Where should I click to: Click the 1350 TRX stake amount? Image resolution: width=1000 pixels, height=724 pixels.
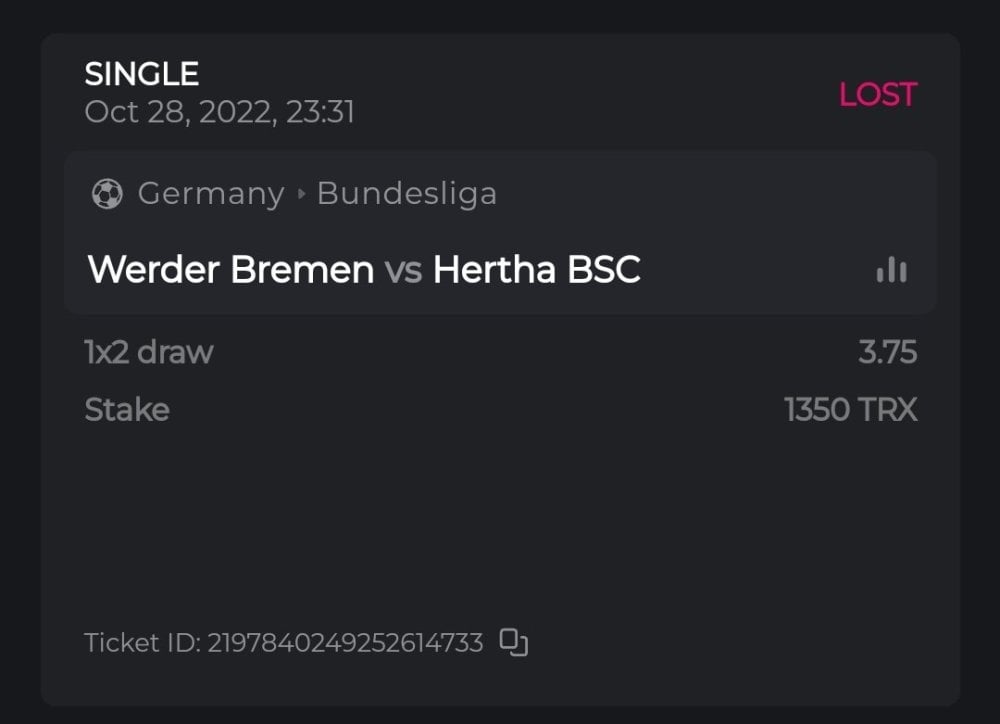click(851, 410)
